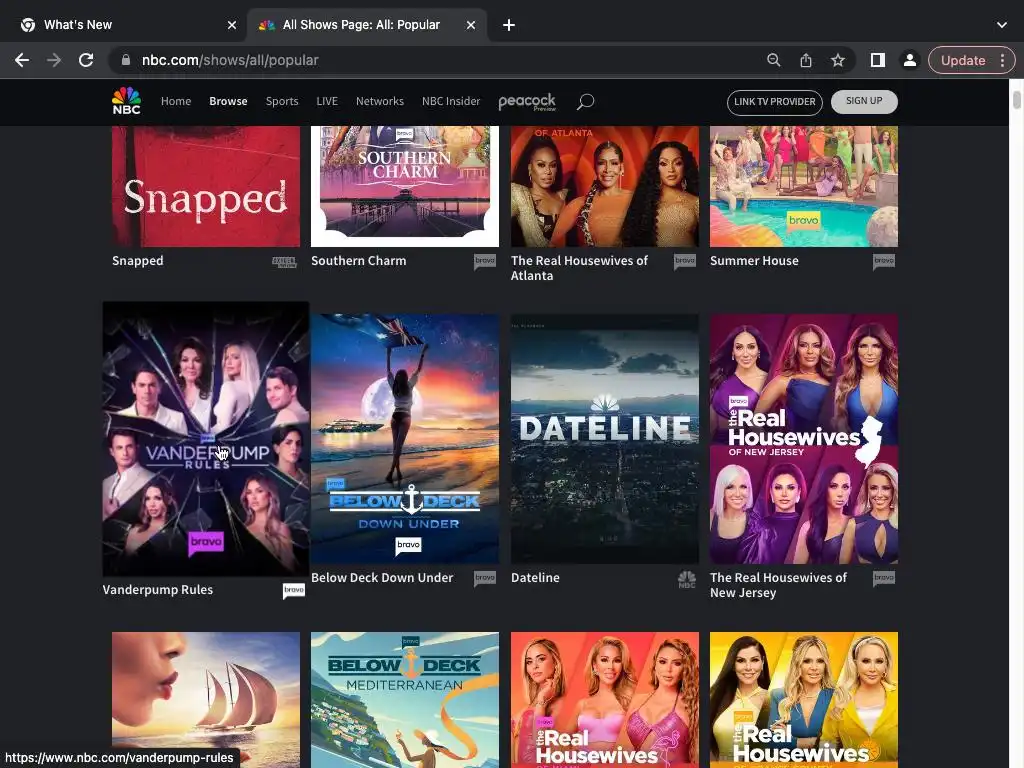Click the Chrome Update button

[963, 60]
